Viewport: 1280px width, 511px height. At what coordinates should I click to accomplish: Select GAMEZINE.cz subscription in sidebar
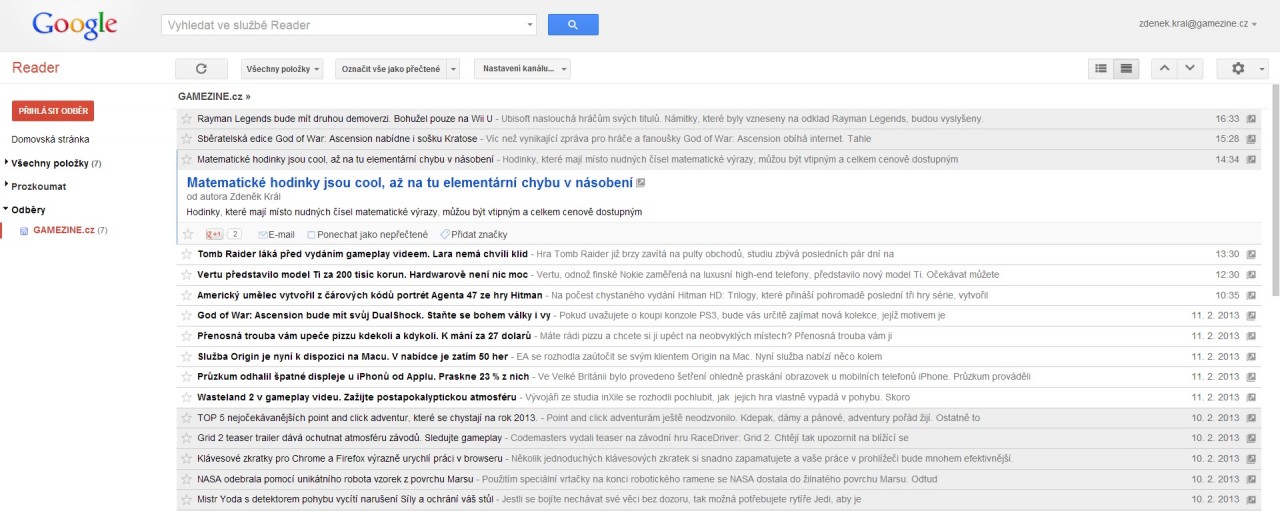click(63, 230)
